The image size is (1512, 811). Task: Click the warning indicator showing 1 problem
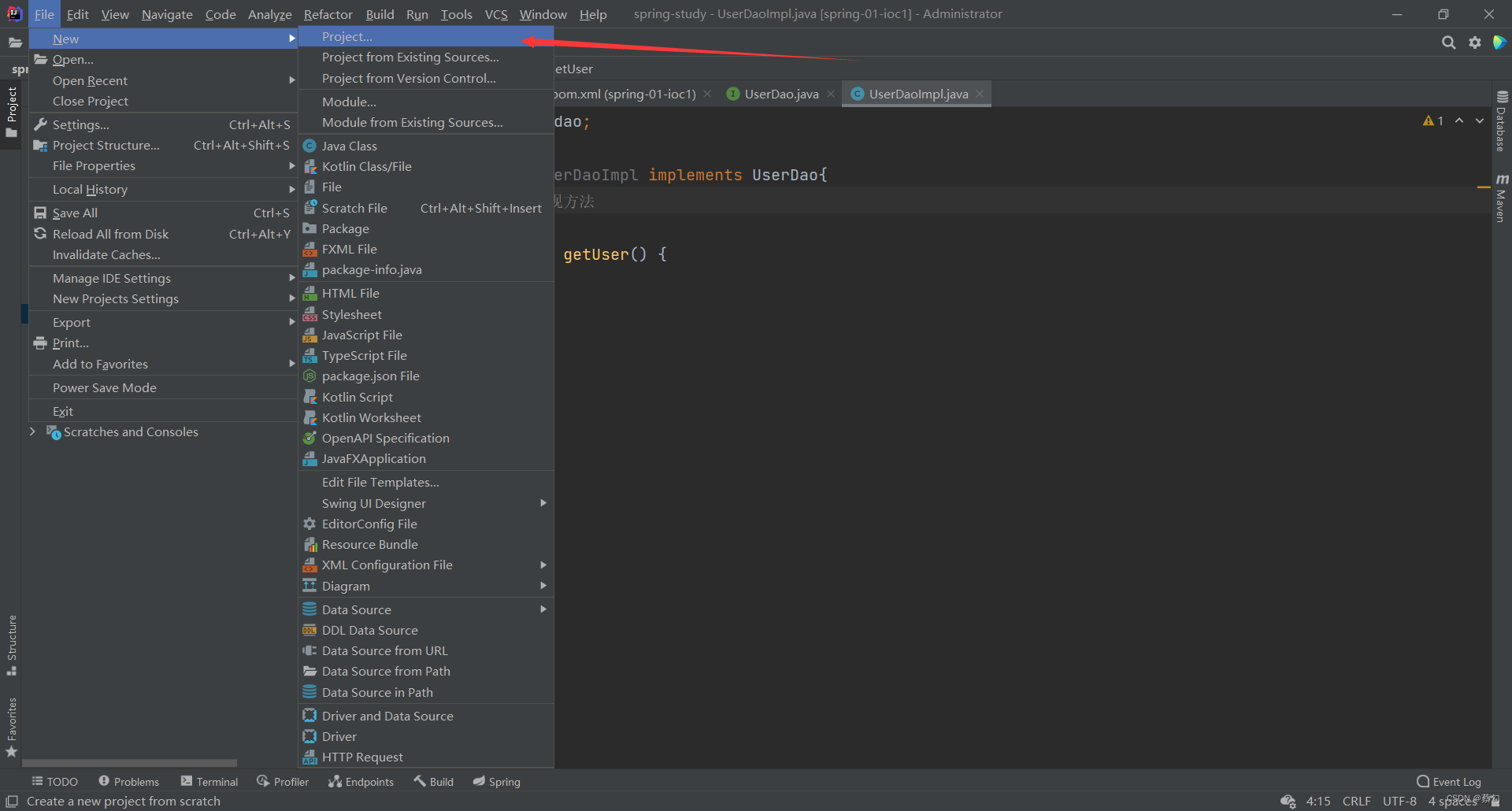pos(1433,120)
